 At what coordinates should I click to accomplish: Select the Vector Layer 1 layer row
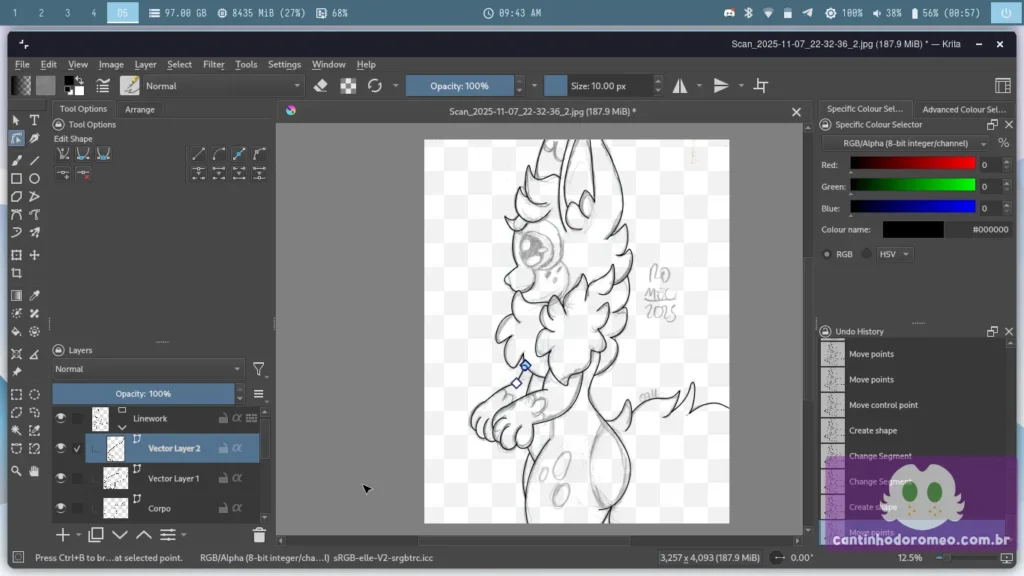(173, 479)
